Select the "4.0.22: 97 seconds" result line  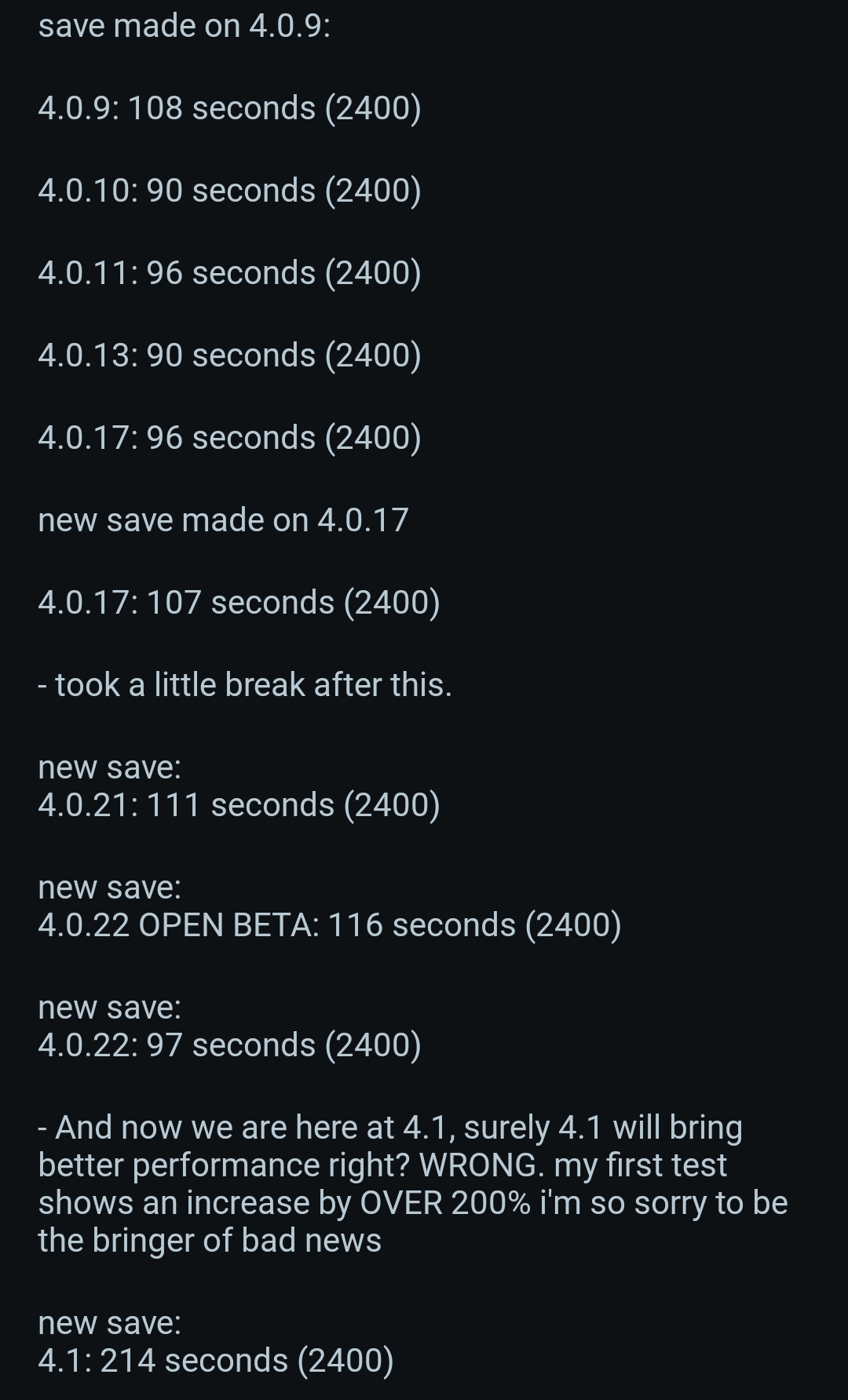coord(229,1045)
